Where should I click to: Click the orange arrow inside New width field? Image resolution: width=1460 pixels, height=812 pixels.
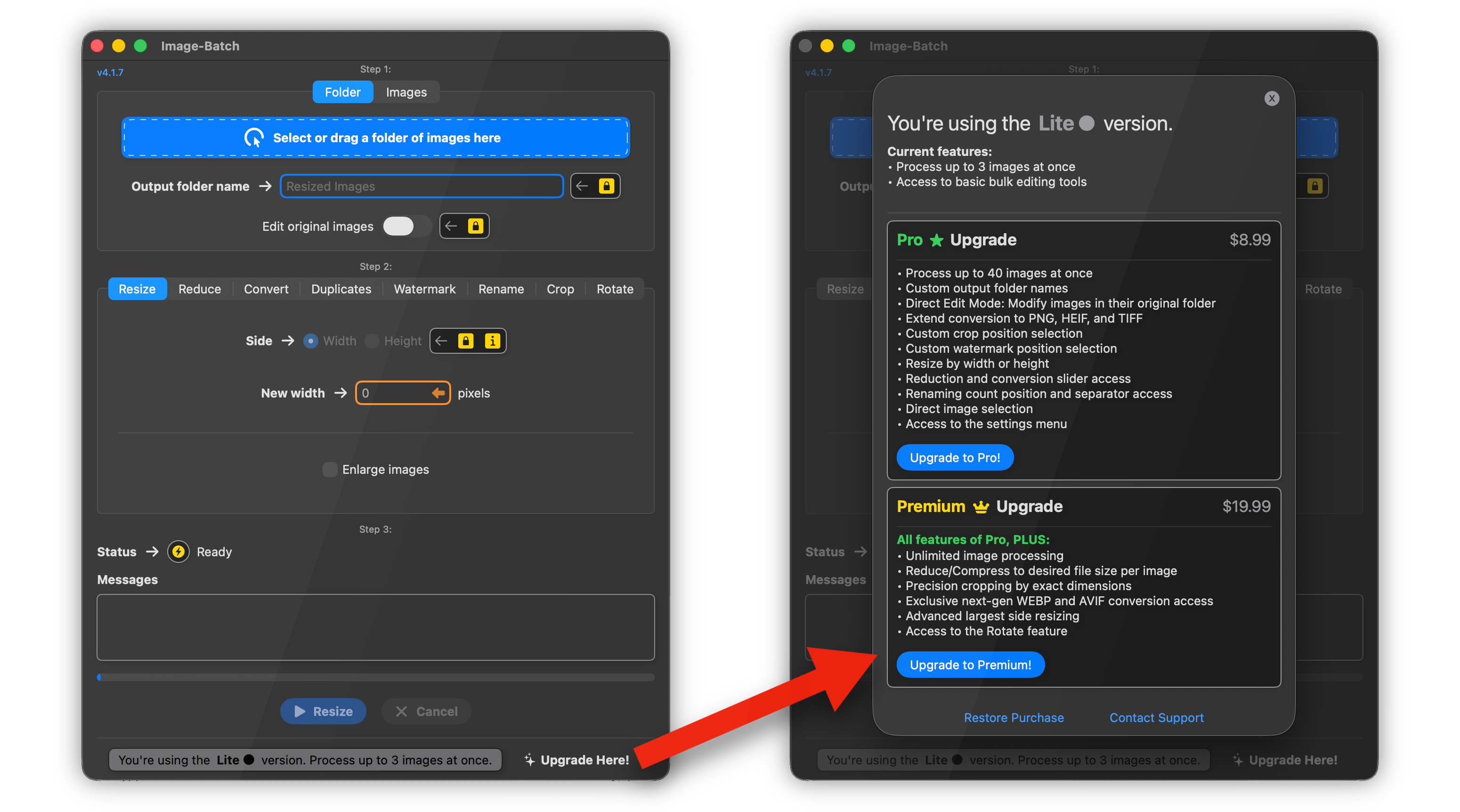click(x=438, y=393)
